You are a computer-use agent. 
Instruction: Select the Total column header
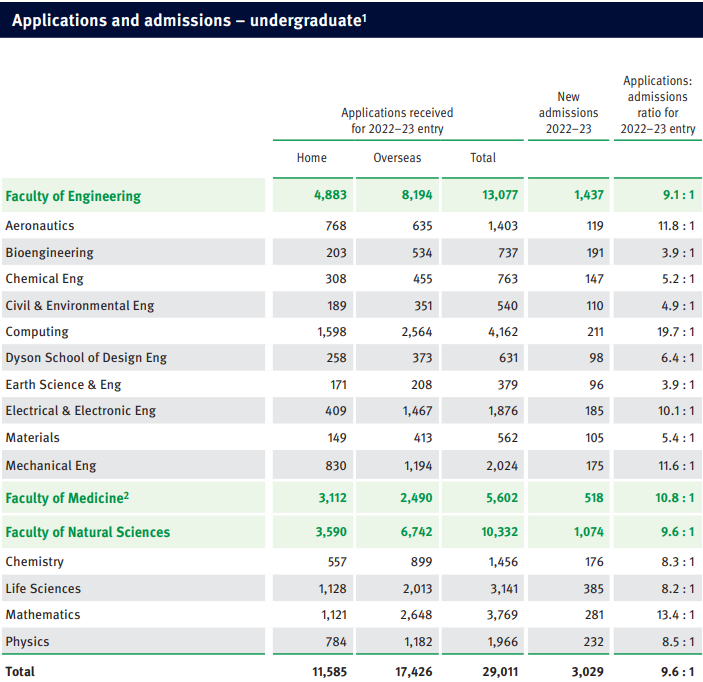tap(483, 158)
